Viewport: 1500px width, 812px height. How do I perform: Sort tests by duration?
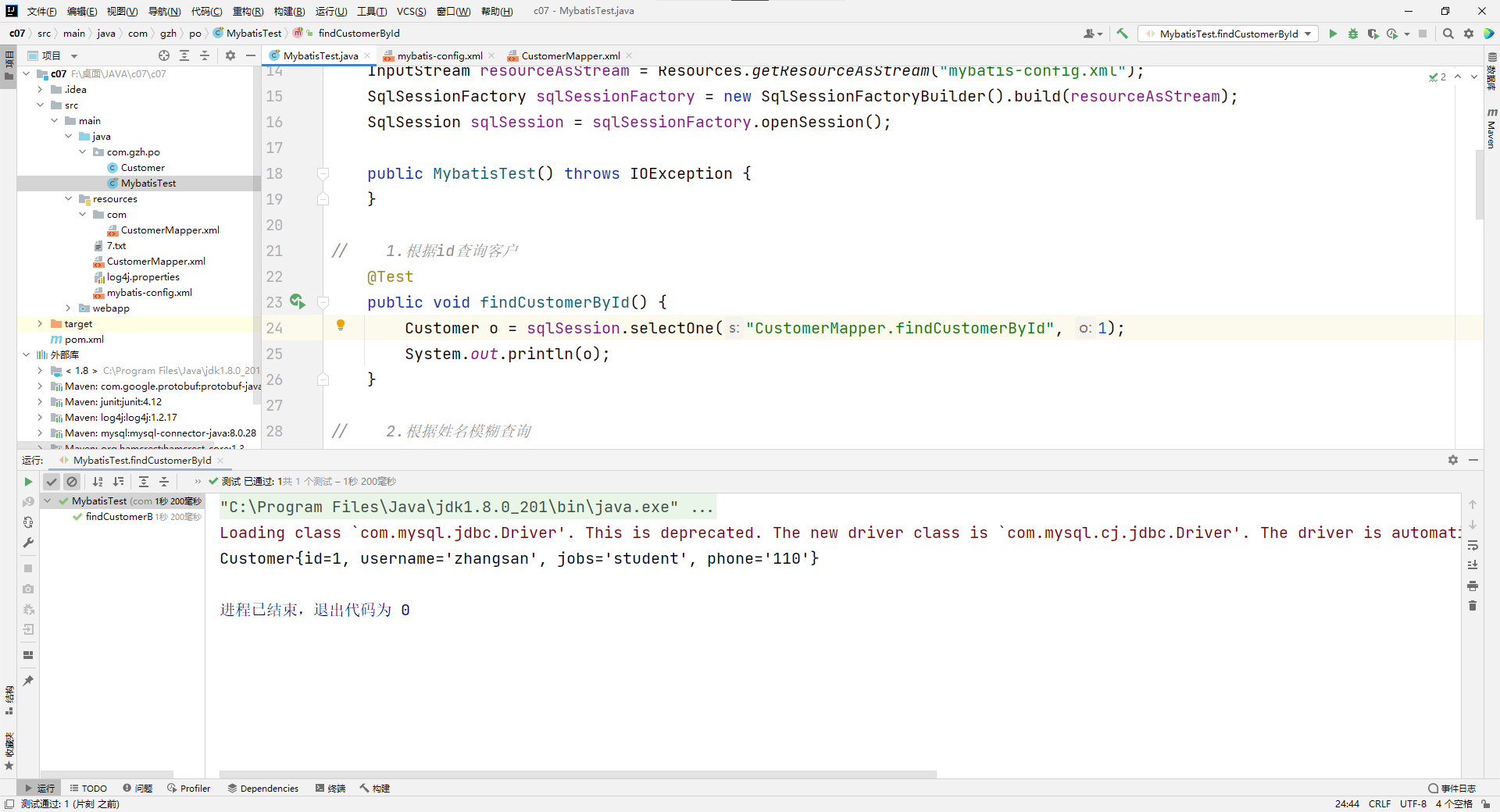point(118,482)
